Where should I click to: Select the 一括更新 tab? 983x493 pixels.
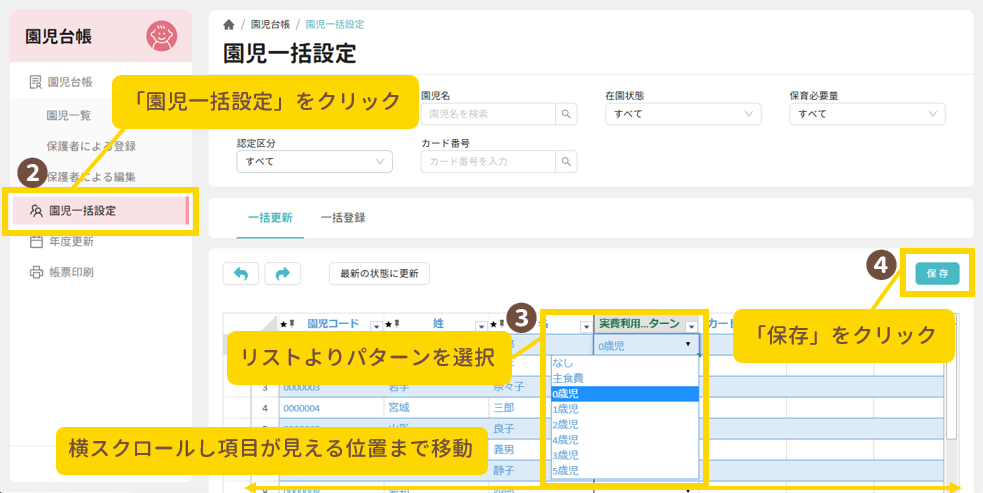(x=264, y=217)
